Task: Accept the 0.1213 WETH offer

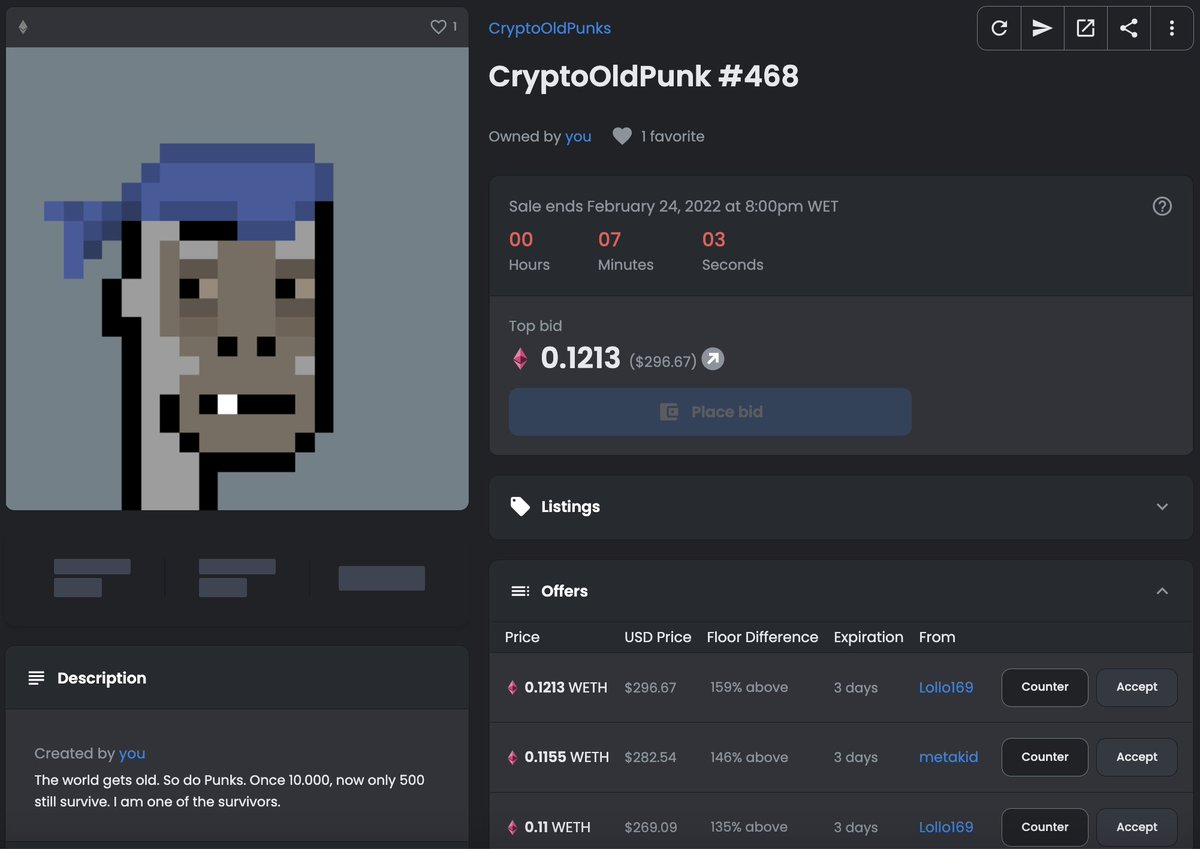Action: [1137, 687]
